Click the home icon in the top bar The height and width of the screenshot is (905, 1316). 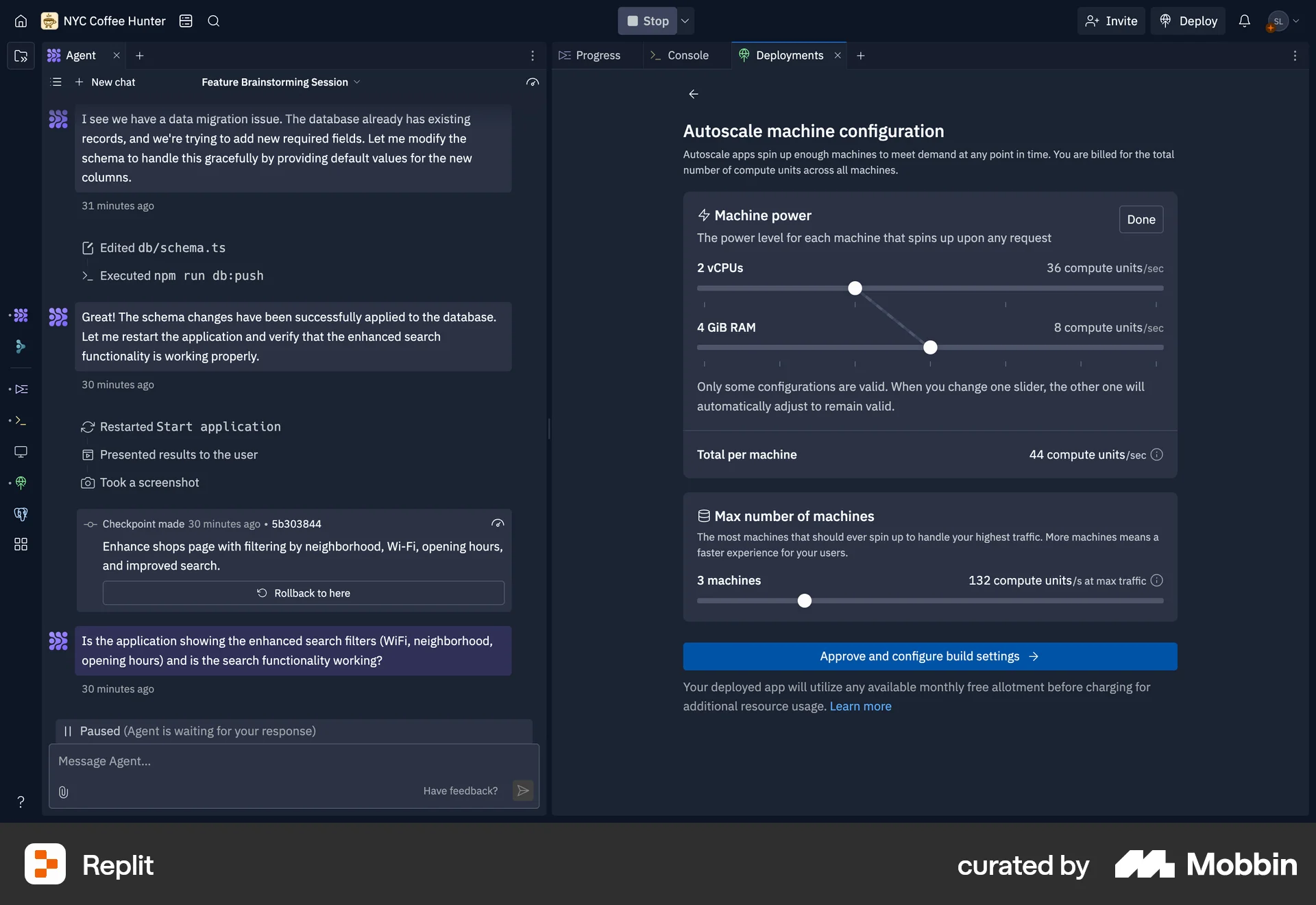(21, 21)
